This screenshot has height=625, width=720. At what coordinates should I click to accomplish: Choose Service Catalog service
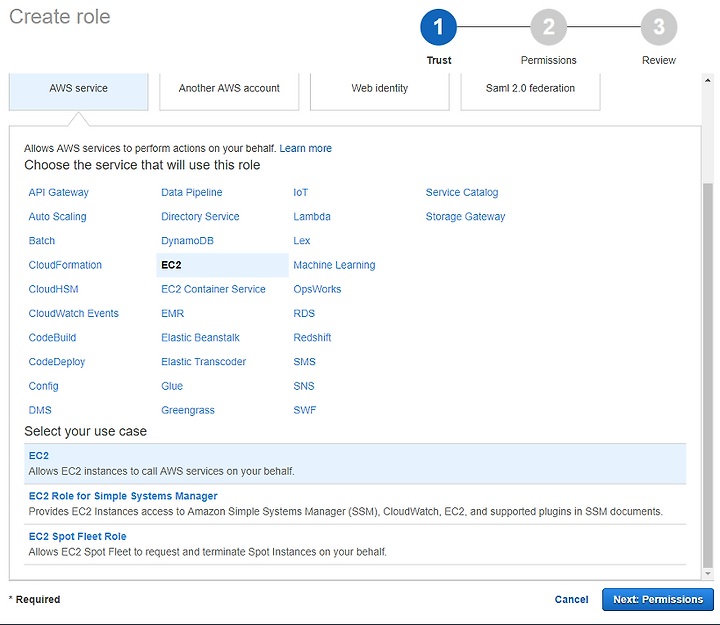point(462,192)
